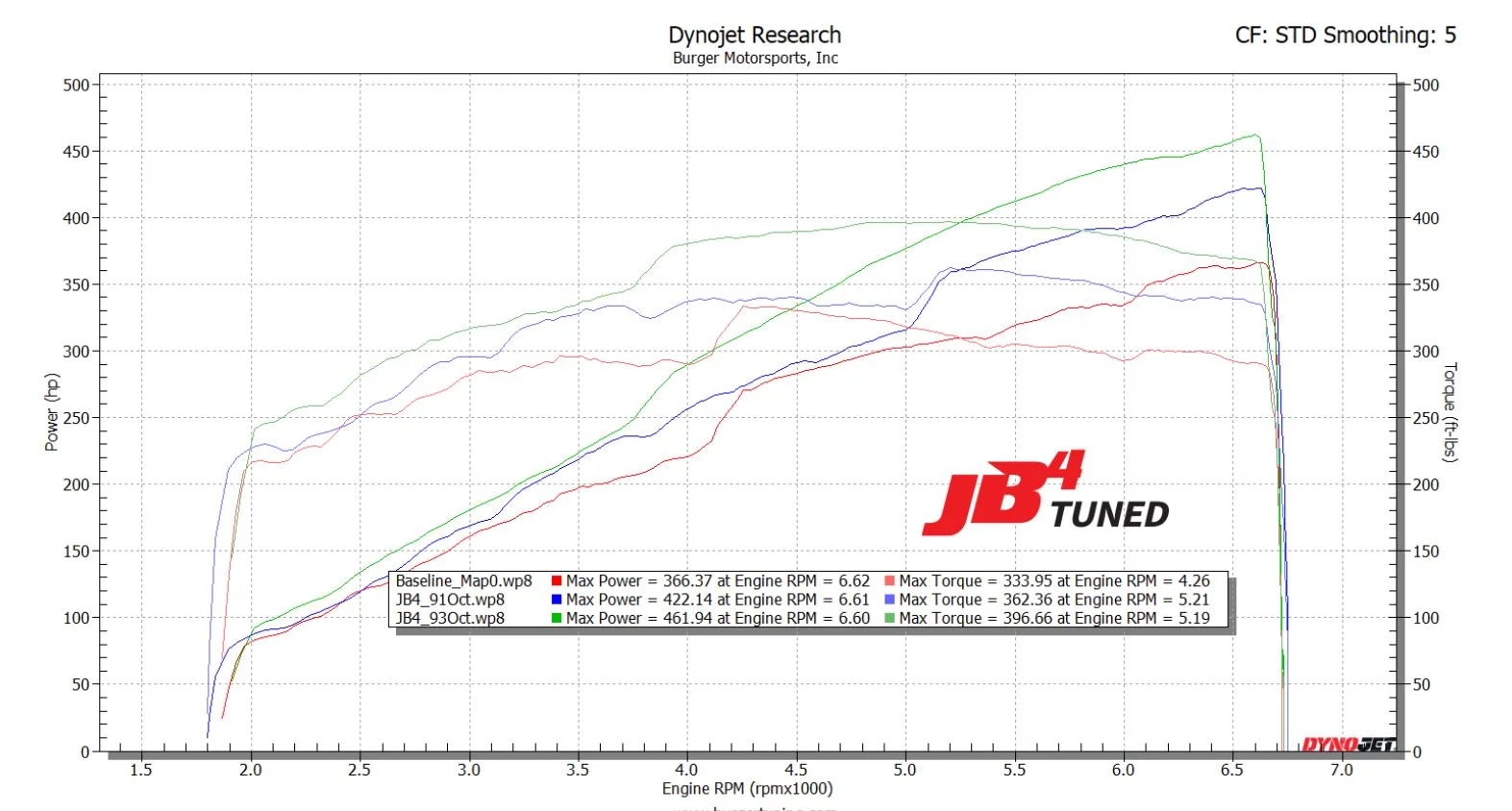Select the Baseline_Map0.wp8 legend entry
1512x811 pixels.
pyautogui.click(x=463, y=581)
